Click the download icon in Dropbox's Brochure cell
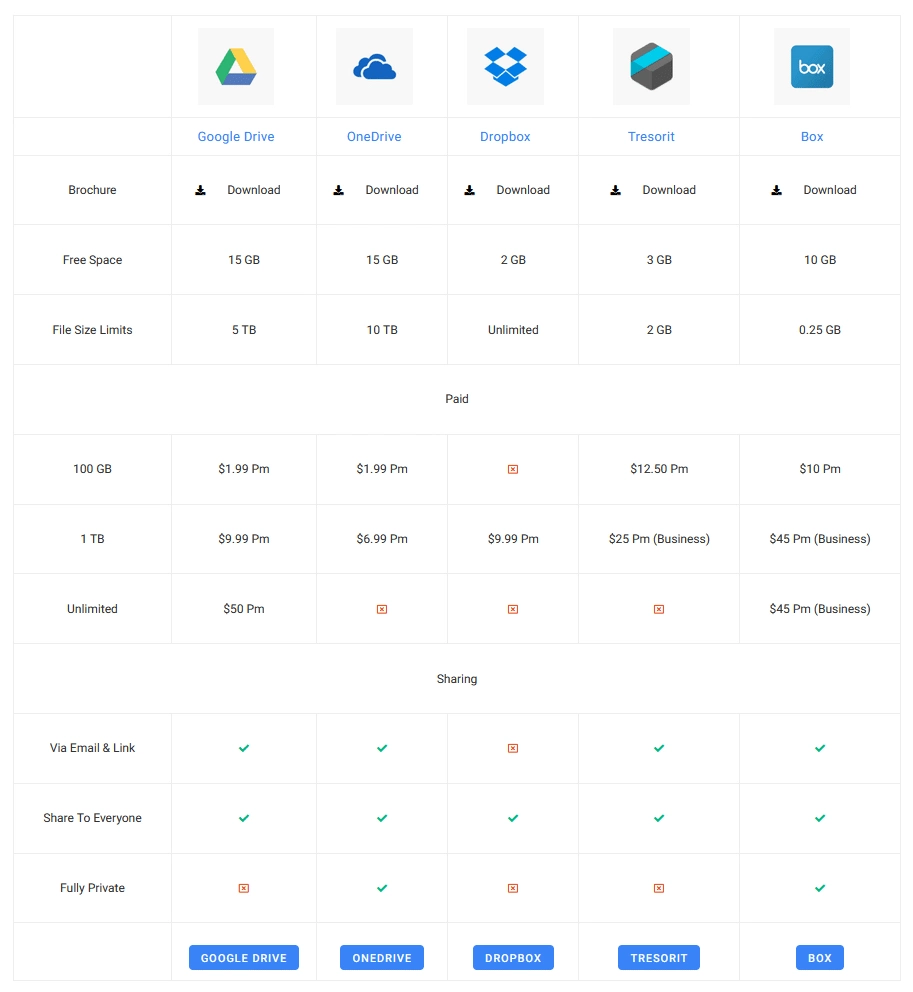Image resolution: width=913 pixels, height=992 pixels. click(470, 189)
